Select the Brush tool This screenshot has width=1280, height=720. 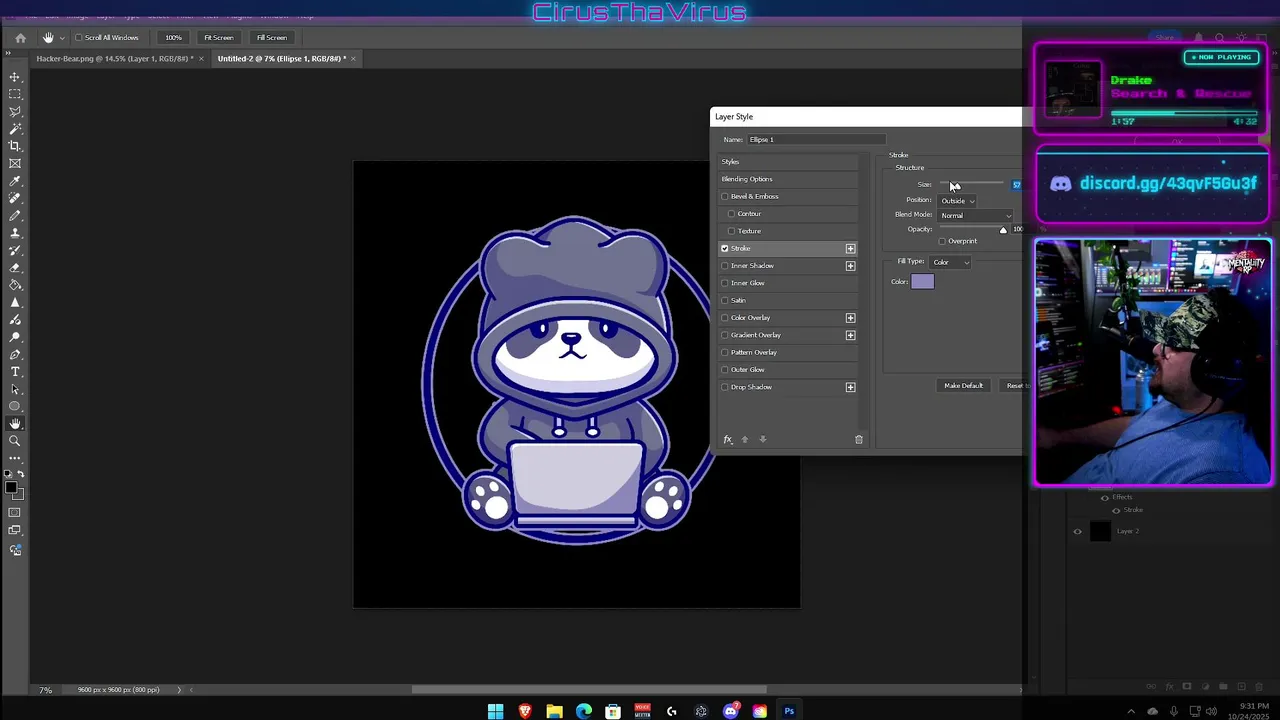pos(15,215)
